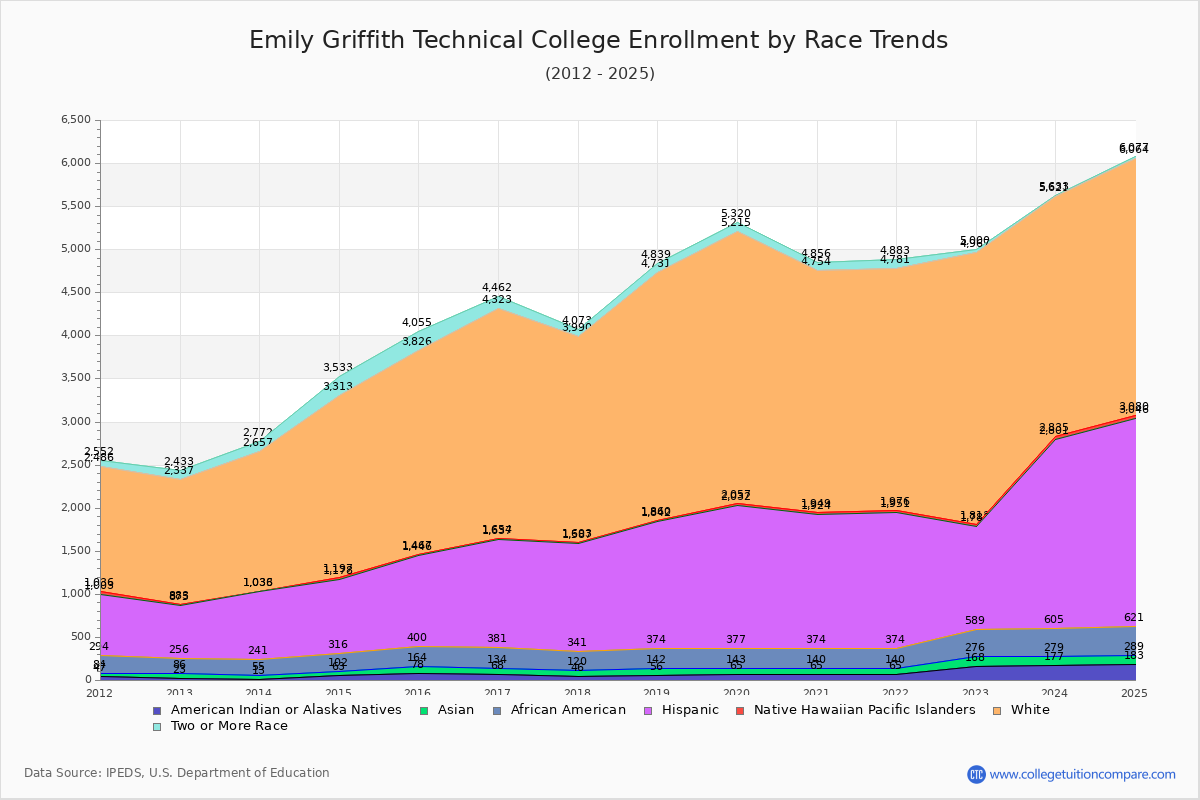This screenshot has height=800, width=1200.
Task: Toggle the Hispanic series legend item
Action: [x=680, y=710]
